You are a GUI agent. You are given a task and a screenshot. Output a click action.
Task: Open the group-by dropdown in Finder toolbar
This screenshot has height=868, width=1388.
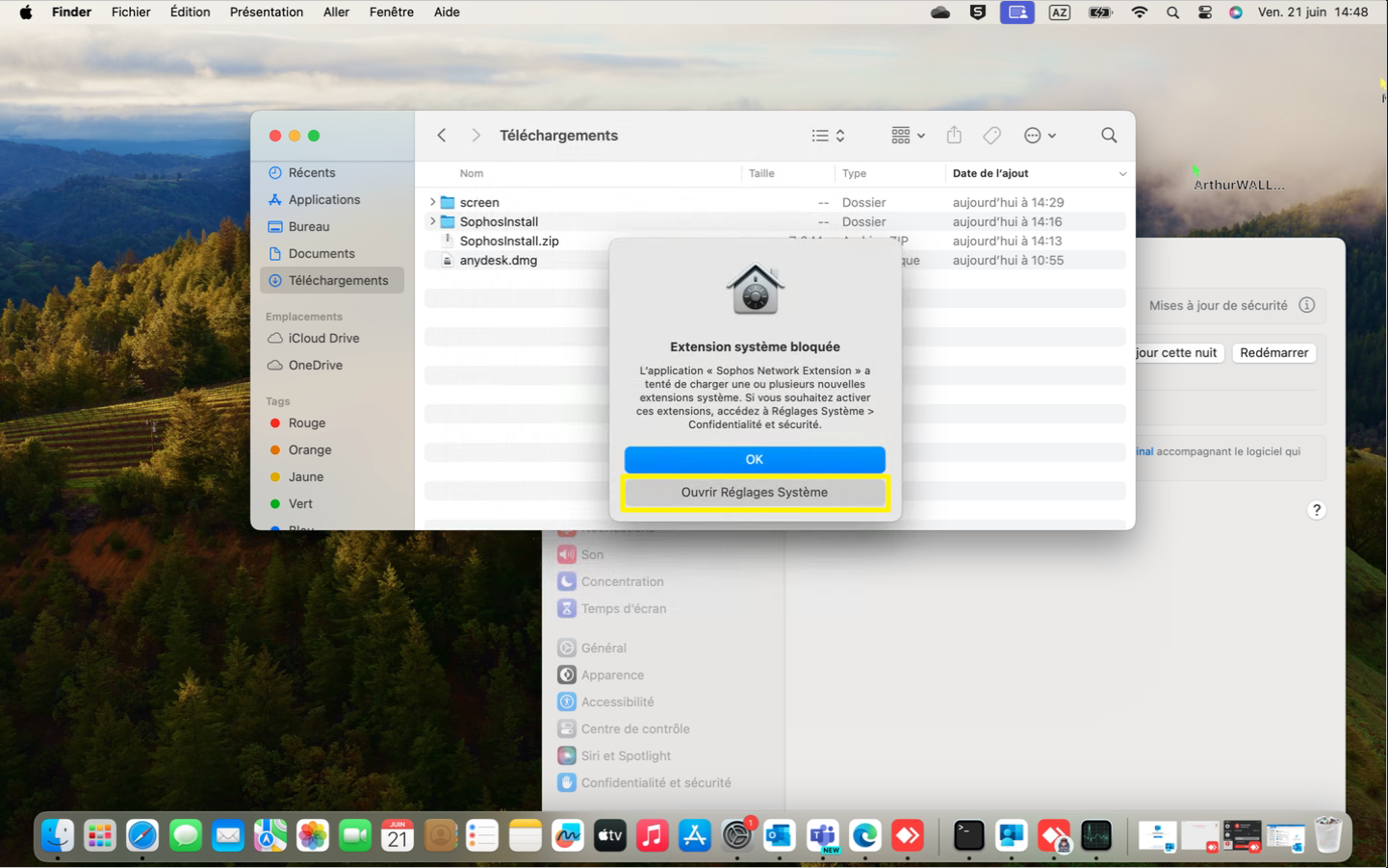(x=908, y=136)
